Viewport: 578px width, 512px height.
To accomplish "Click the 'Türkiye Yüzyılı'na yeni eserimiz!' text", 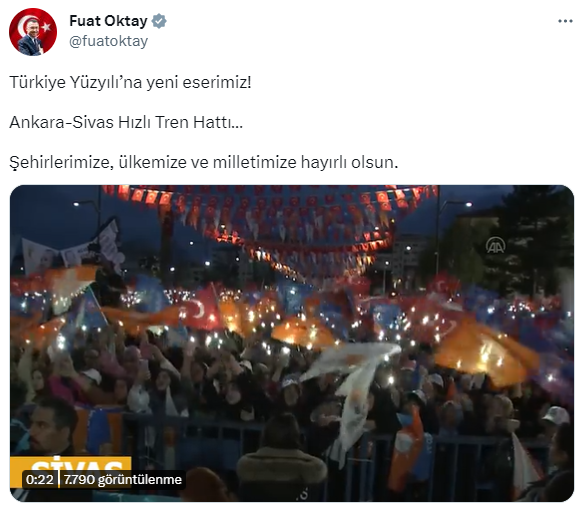I will (130, 82).
